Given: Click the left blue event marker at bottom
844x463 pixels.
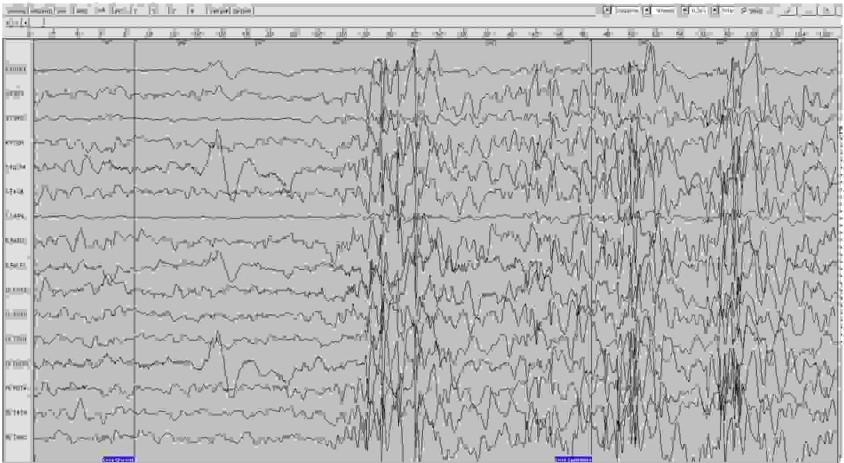Looking at the screenshot, I should coord(117,459).
